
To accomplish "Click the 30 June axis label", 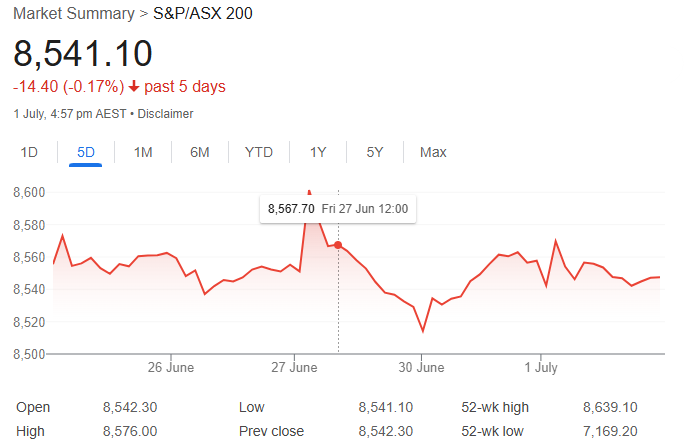I will point(421,367).
